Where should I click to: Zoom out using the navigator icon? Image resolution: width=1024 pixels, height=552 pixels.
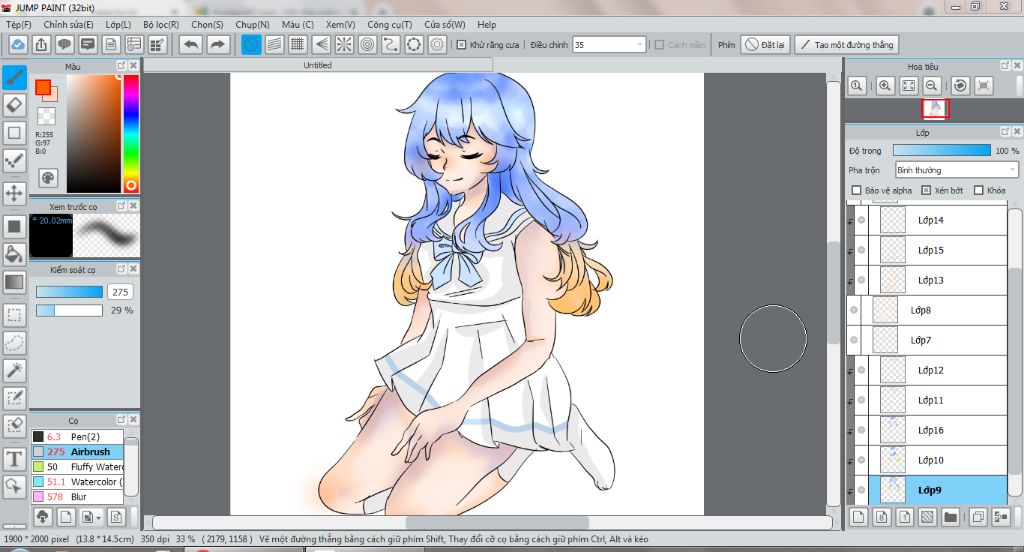[x=932, y=86]
